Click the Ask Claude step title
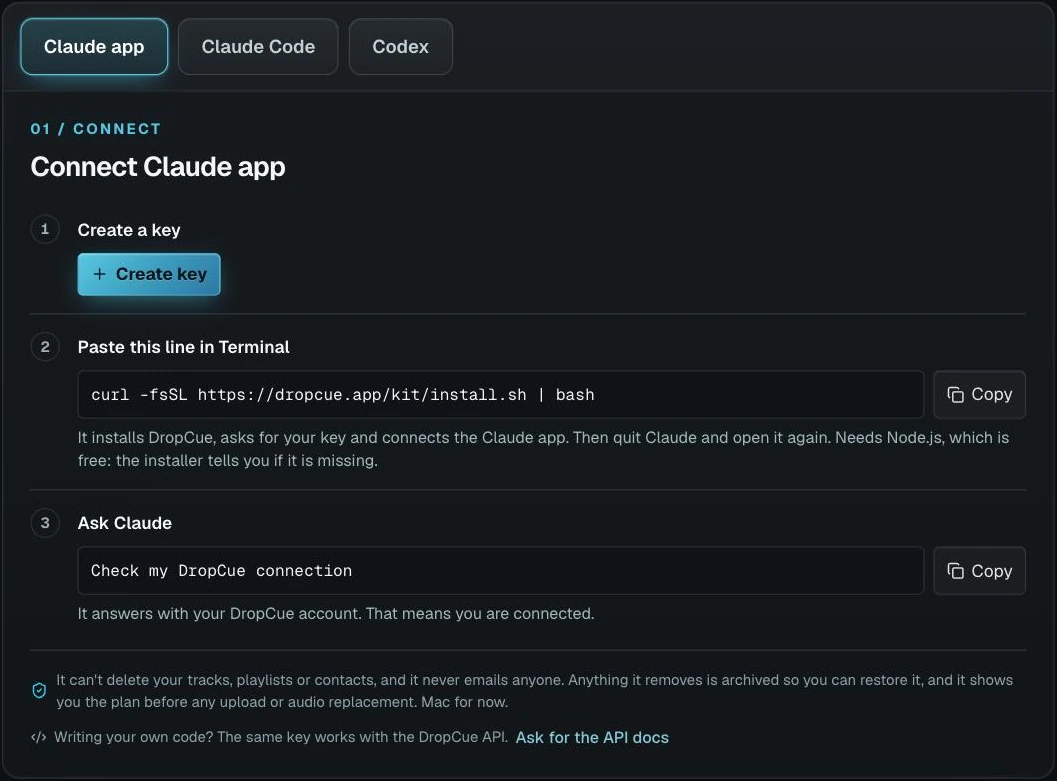 pos(125,523)
